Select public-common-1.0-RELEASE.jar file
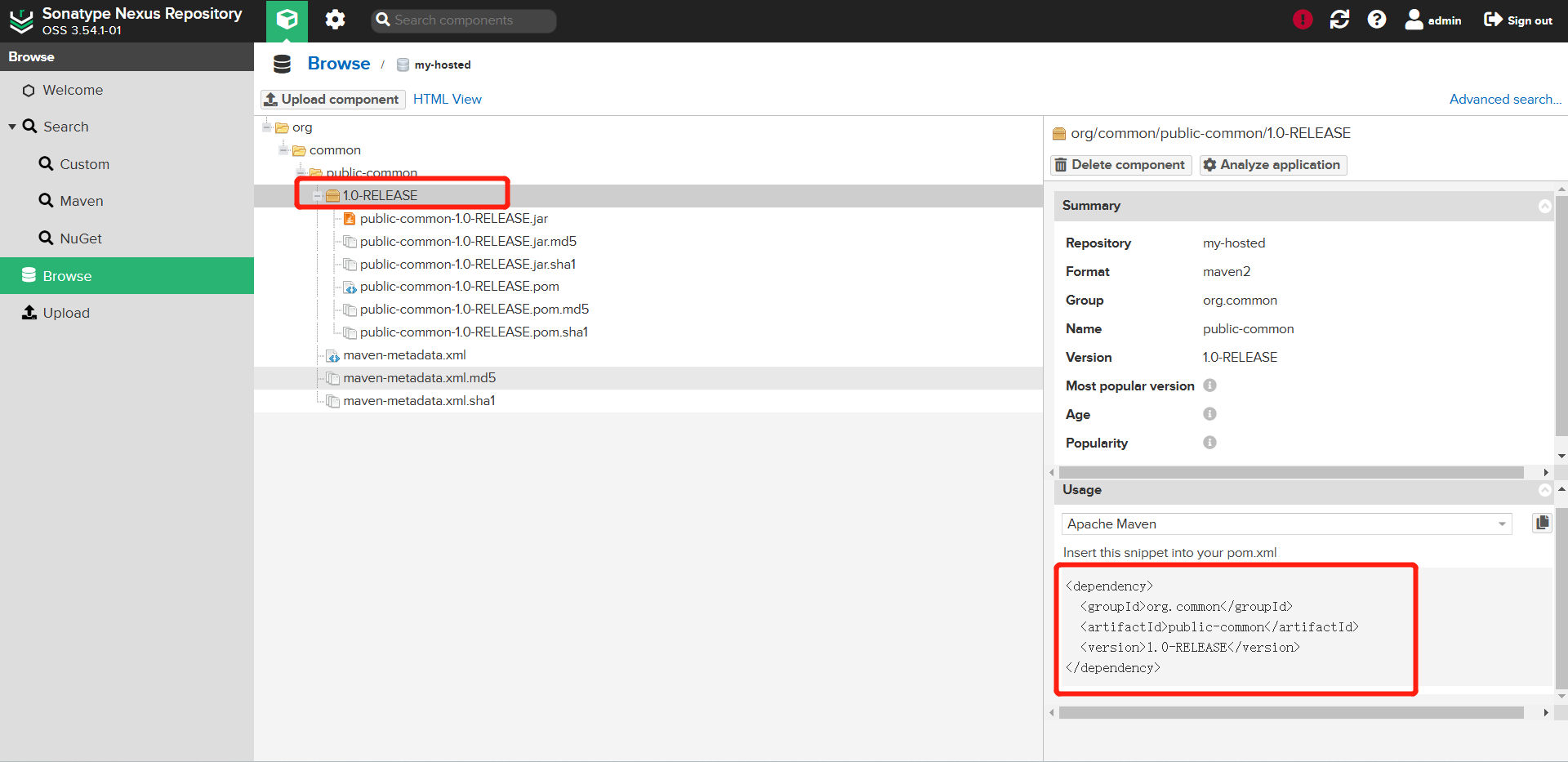Viewport: 1568px width, 762px height. (453, 219)
